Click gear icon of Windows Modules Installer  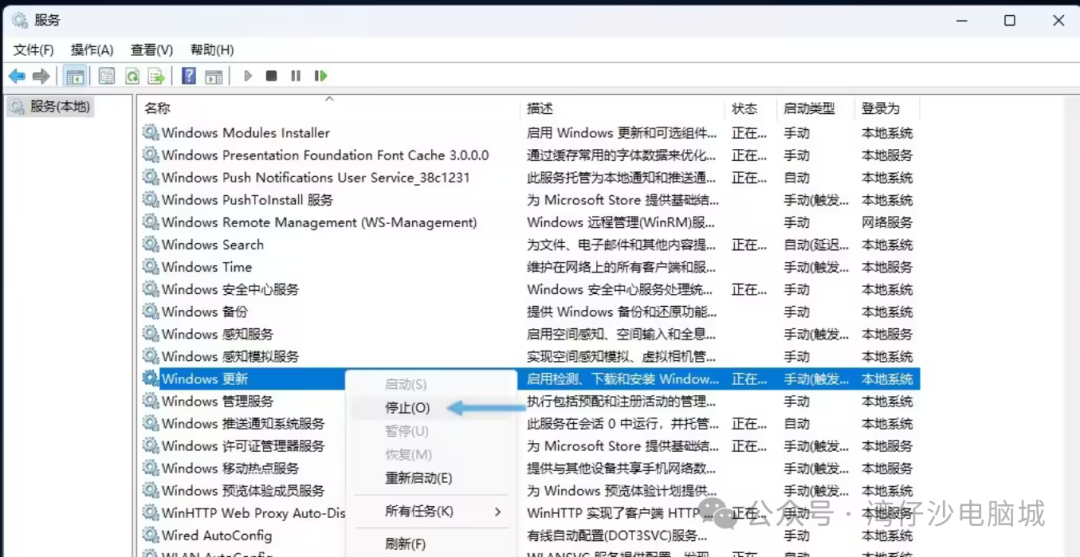[x=150, y=132]
